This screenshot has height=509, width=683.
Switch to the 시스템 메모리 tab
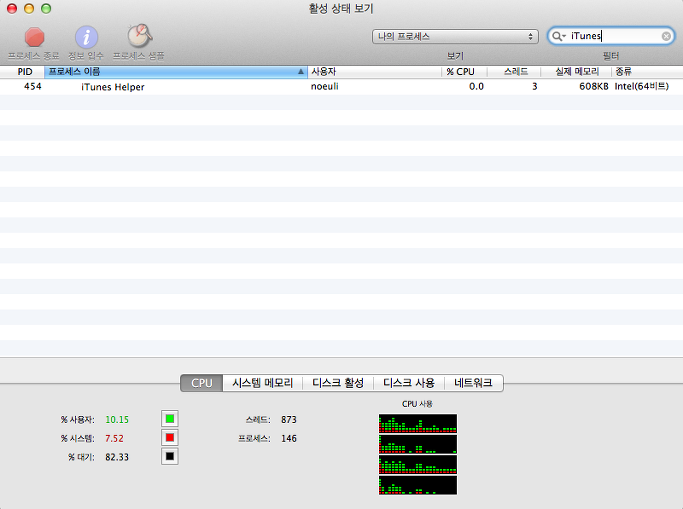pyautogui.click(x=263, y=383)
